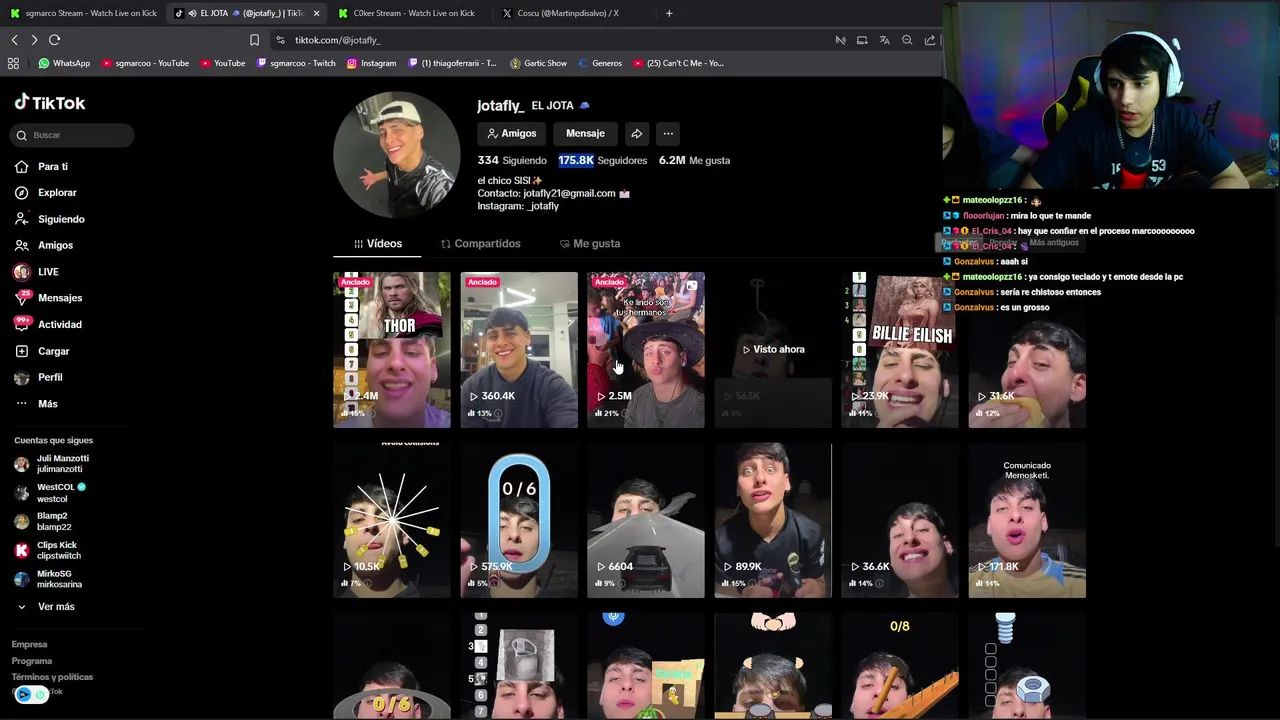Open WestCOL followed account

pyautogui.click(x=50, y=493)
